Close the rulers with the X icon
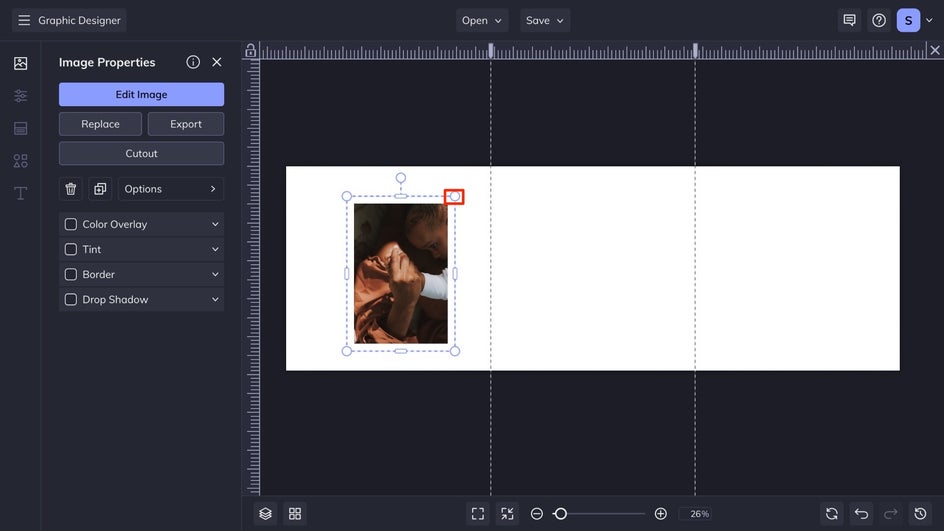944x531 pixels. (x=934, y=51)
